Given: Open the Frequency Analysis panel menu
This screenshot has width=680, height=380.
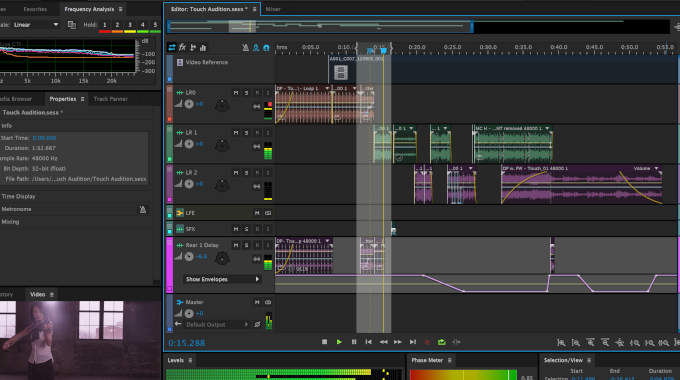Looking at the screenshot, I should click(121, 9).
